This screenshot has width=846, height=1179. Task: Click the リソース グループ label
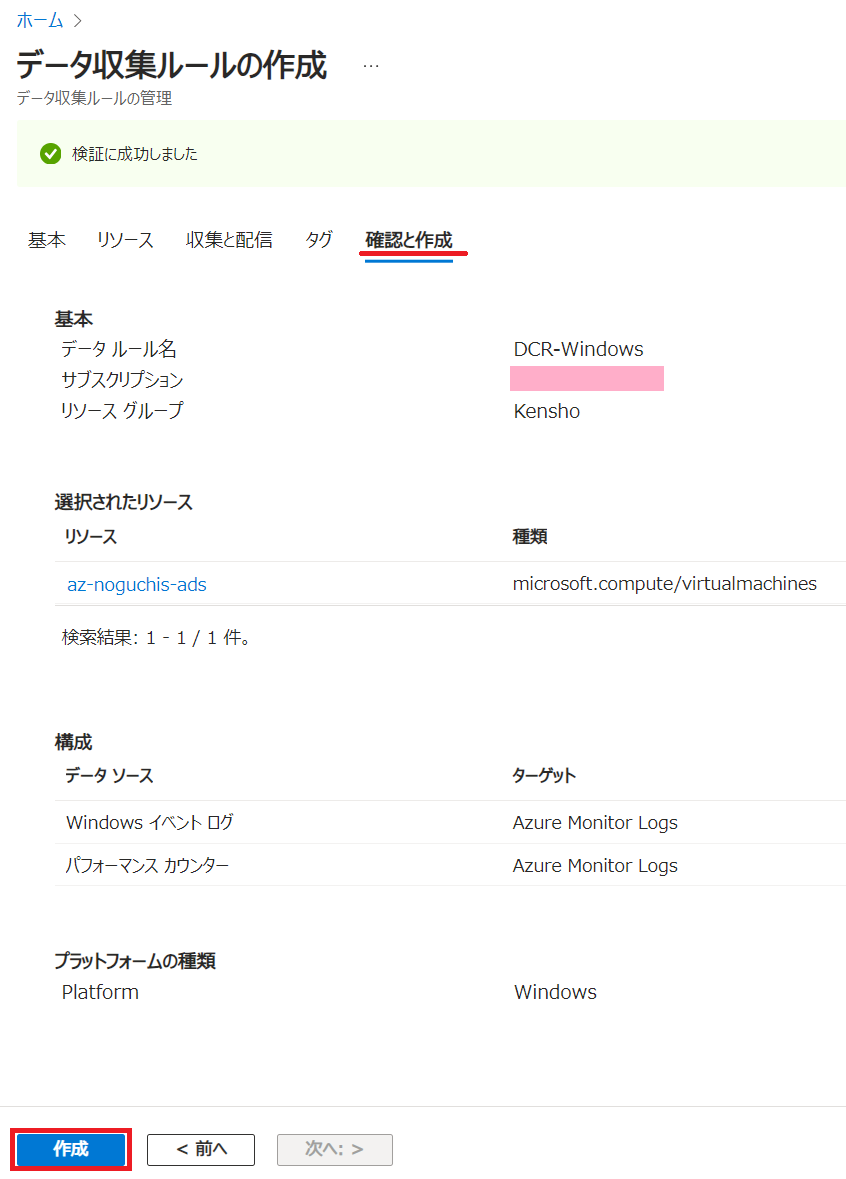122,411
